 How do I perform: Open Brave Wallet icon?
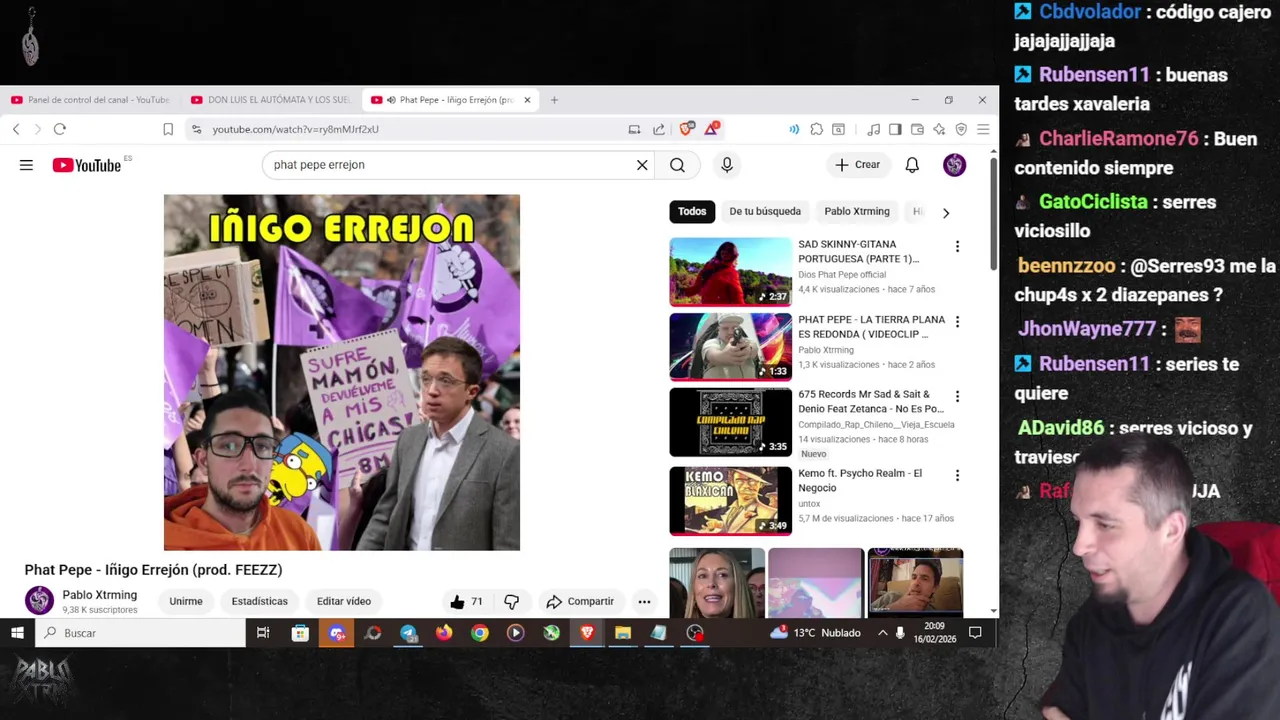917,129
